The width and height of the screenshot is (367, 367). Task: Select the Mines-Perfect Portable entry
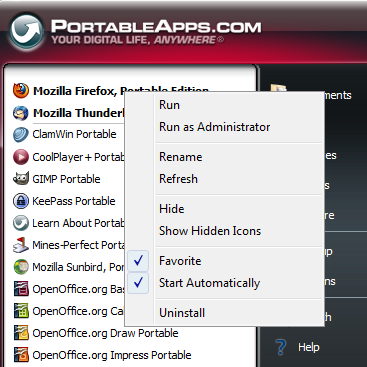point(78,245)
